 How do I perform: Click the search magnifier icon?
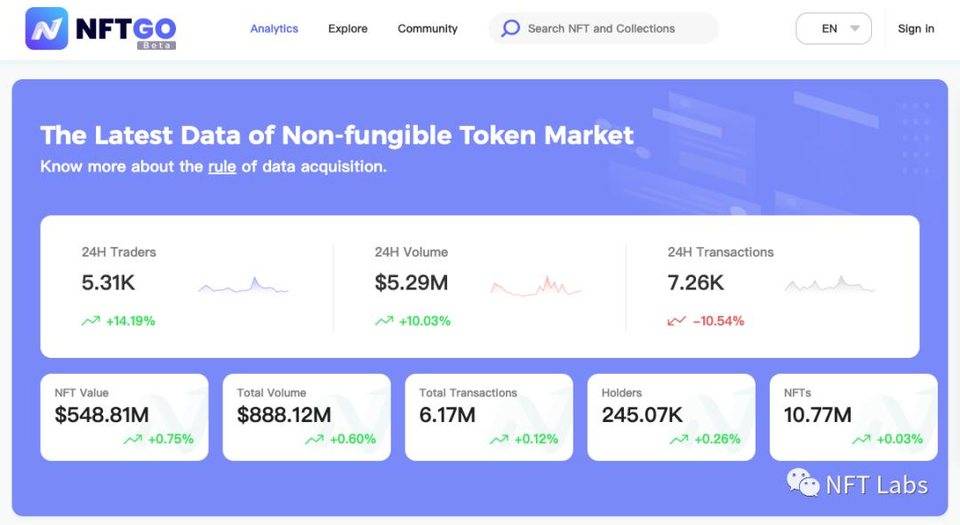point(510,29)
